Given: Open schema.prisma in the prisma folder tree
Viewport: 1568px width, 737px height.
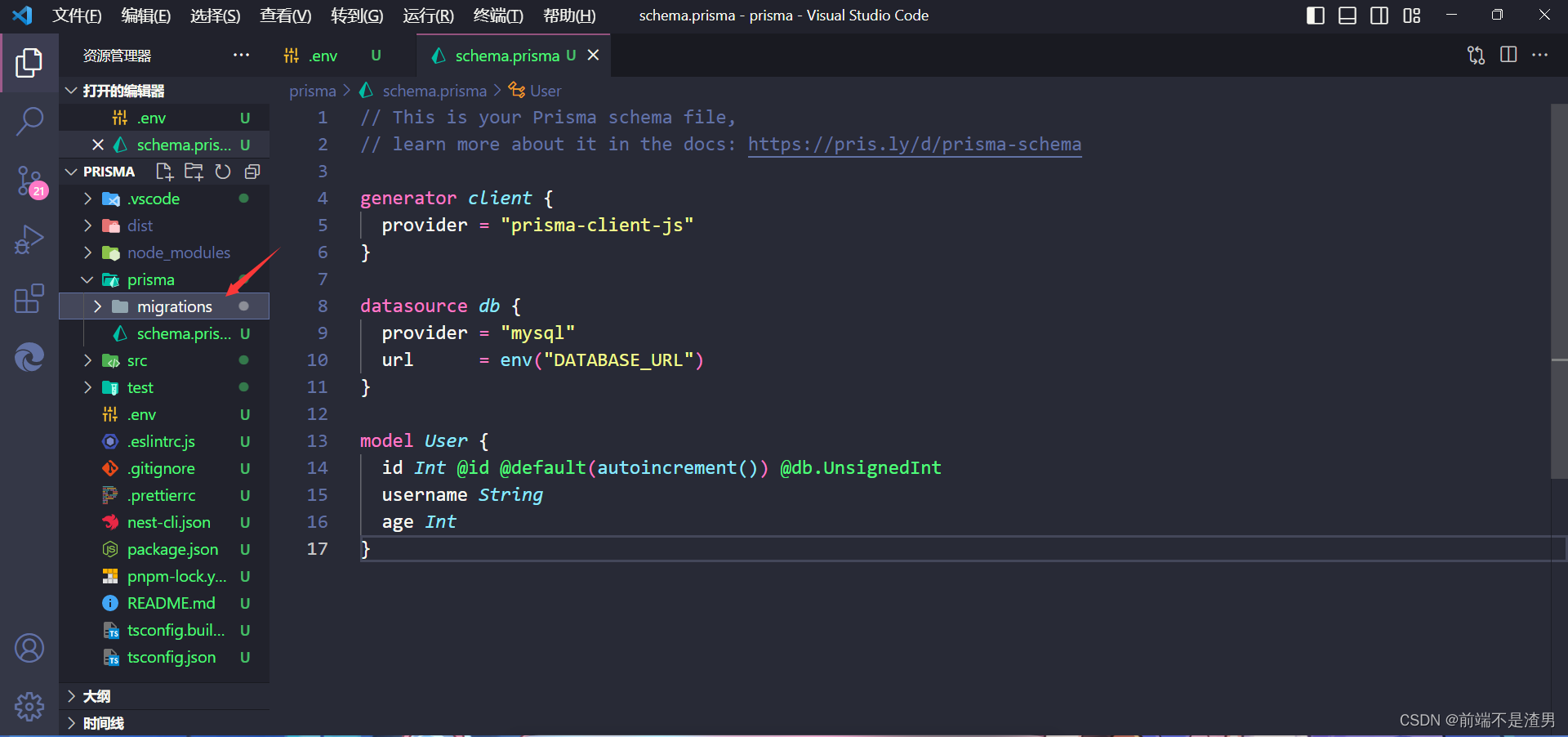Looking at the screenshot, I should [163, 333].
